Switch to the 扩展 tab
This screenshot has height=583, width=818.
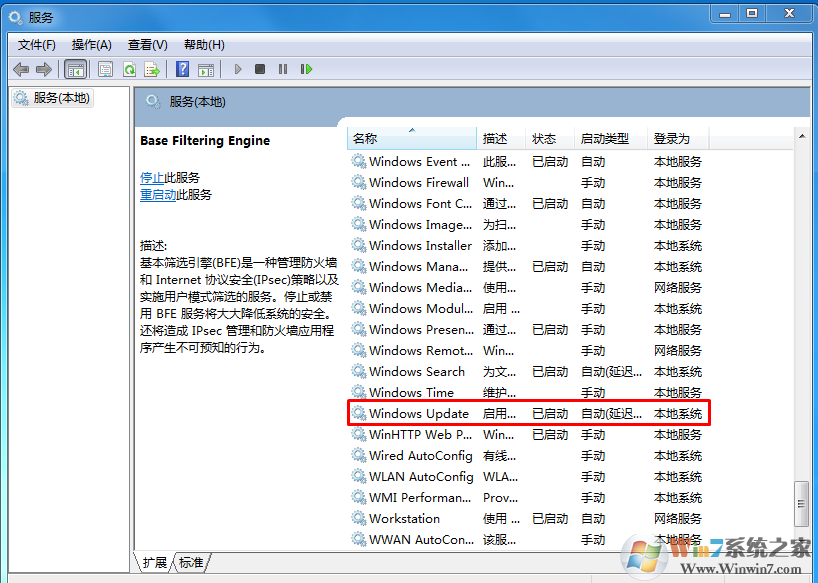point(154,563)
